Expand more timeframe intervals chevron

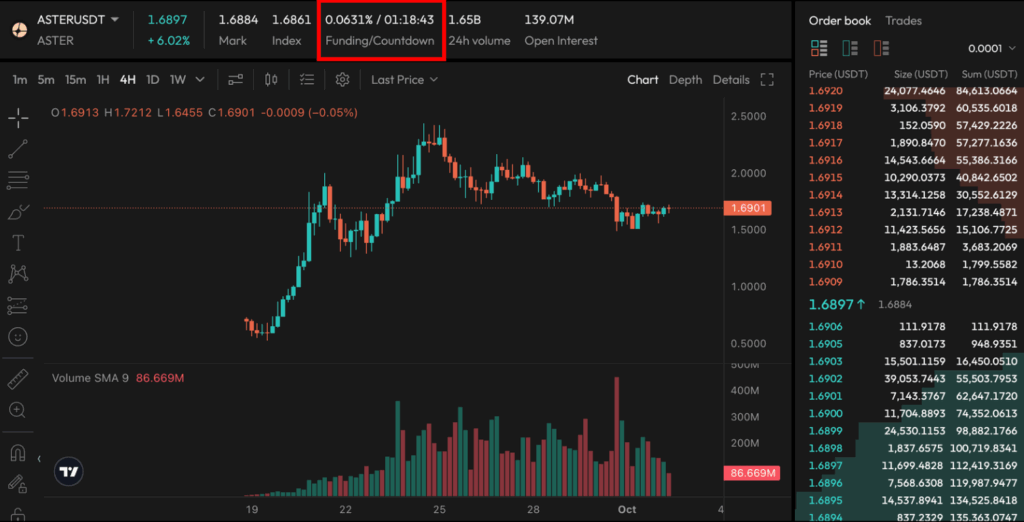tap(200, 80)
